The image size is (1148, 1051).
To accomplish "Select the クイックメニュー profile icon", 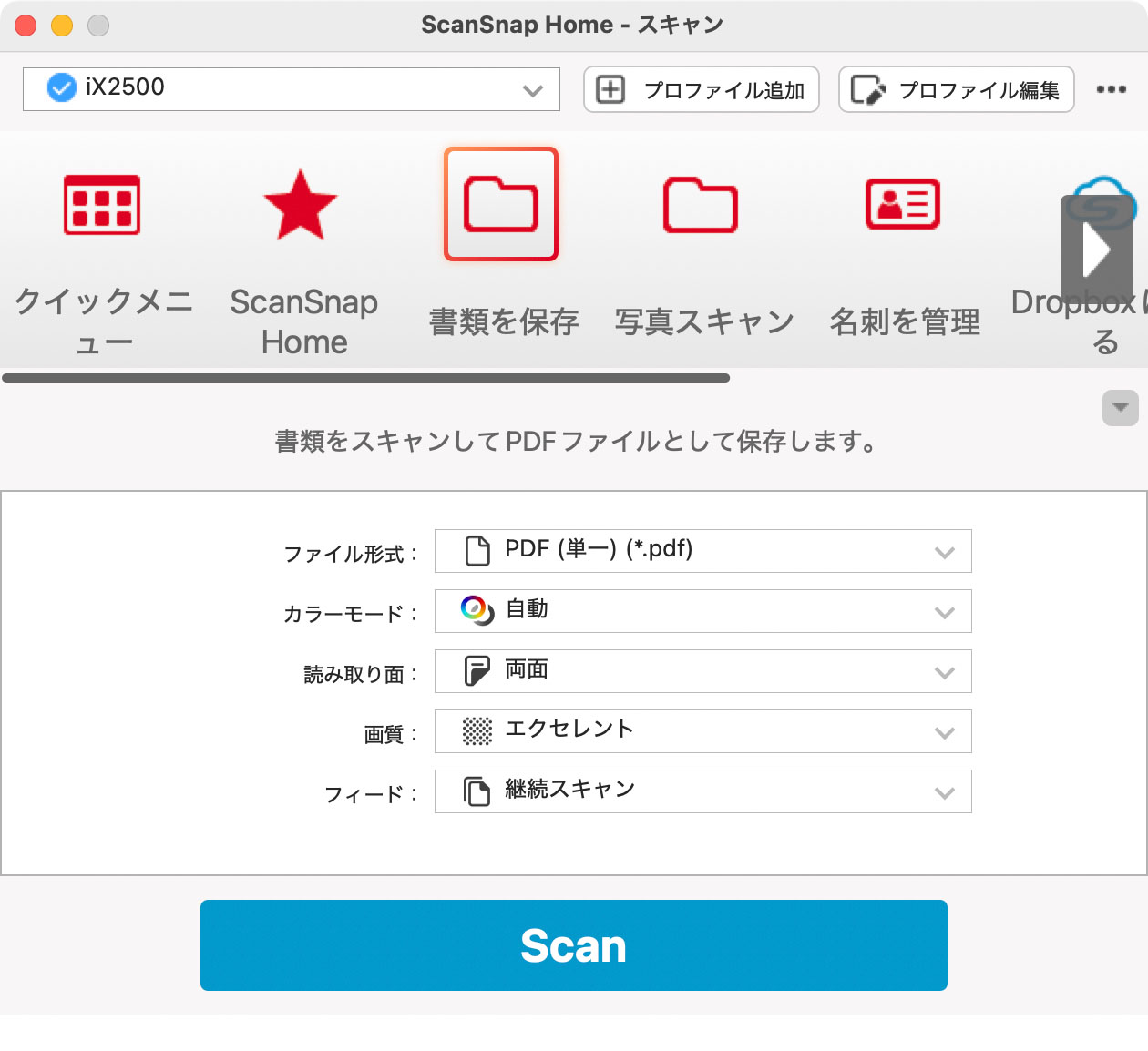I will coord(100,207).
